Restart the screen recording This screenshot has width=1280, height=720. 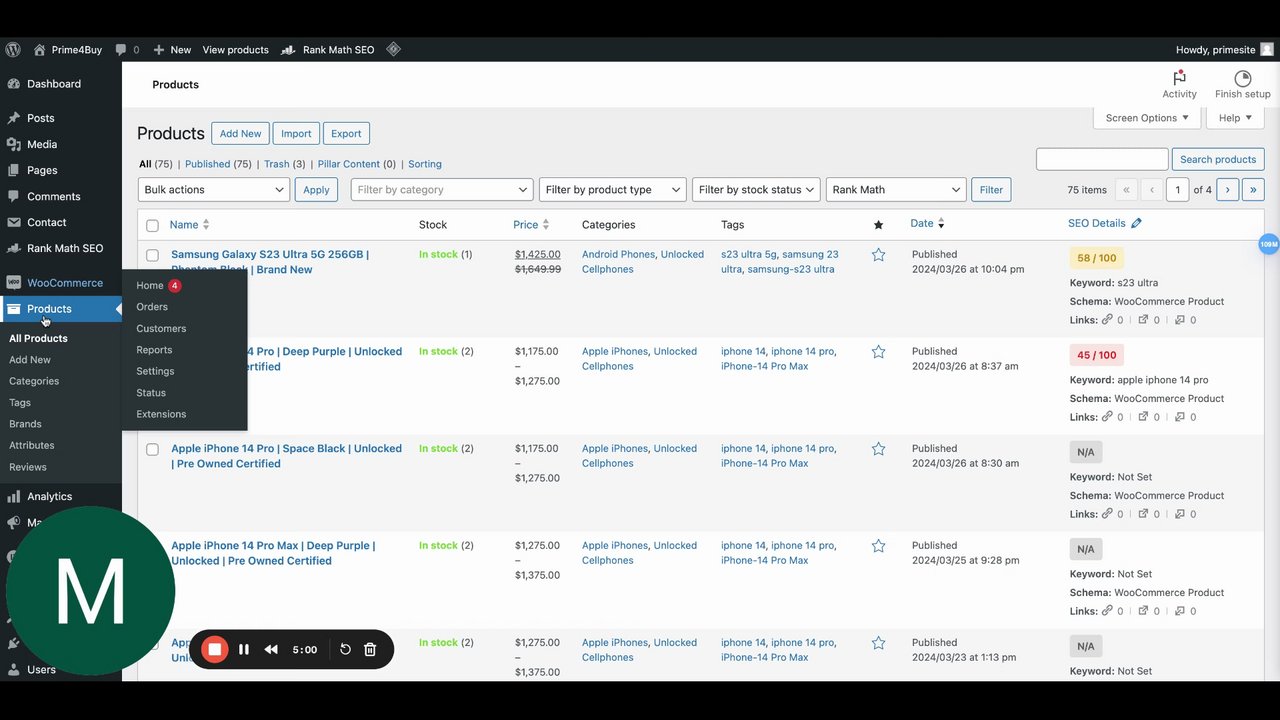point(345,649)
